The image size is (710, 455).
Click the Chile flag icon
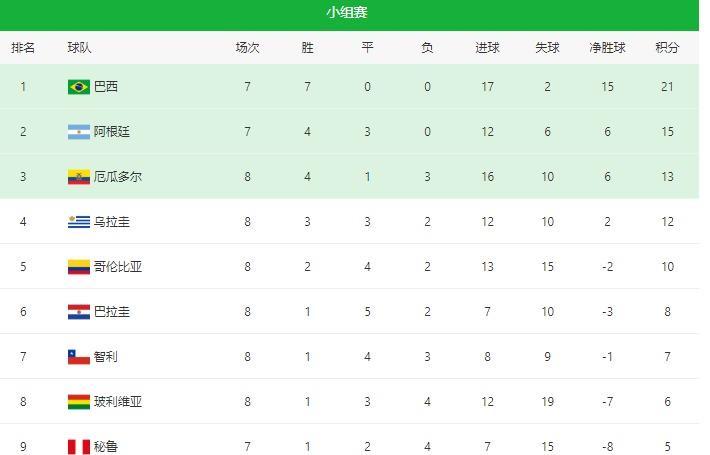click(x=79, y=357)
